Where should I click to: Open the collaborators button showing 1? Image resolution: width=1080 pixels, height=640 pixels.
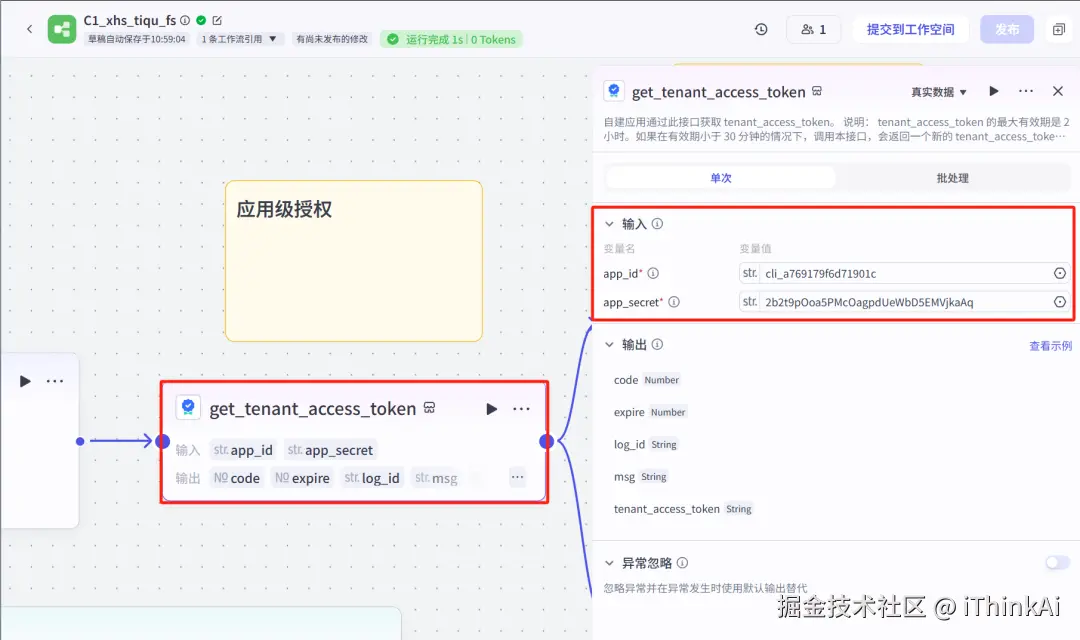813,29
